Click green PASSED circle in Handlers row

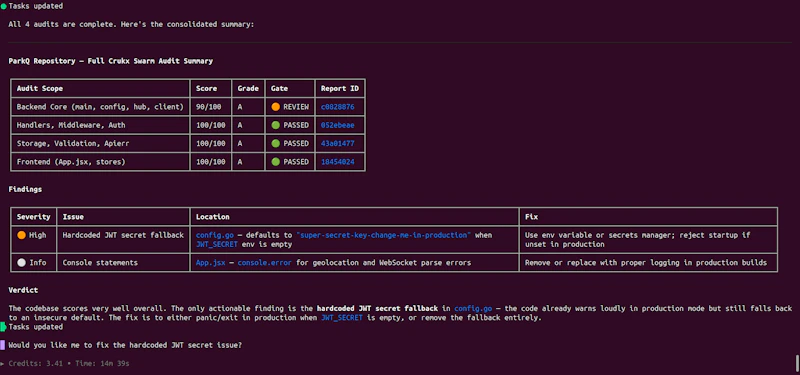276,126
